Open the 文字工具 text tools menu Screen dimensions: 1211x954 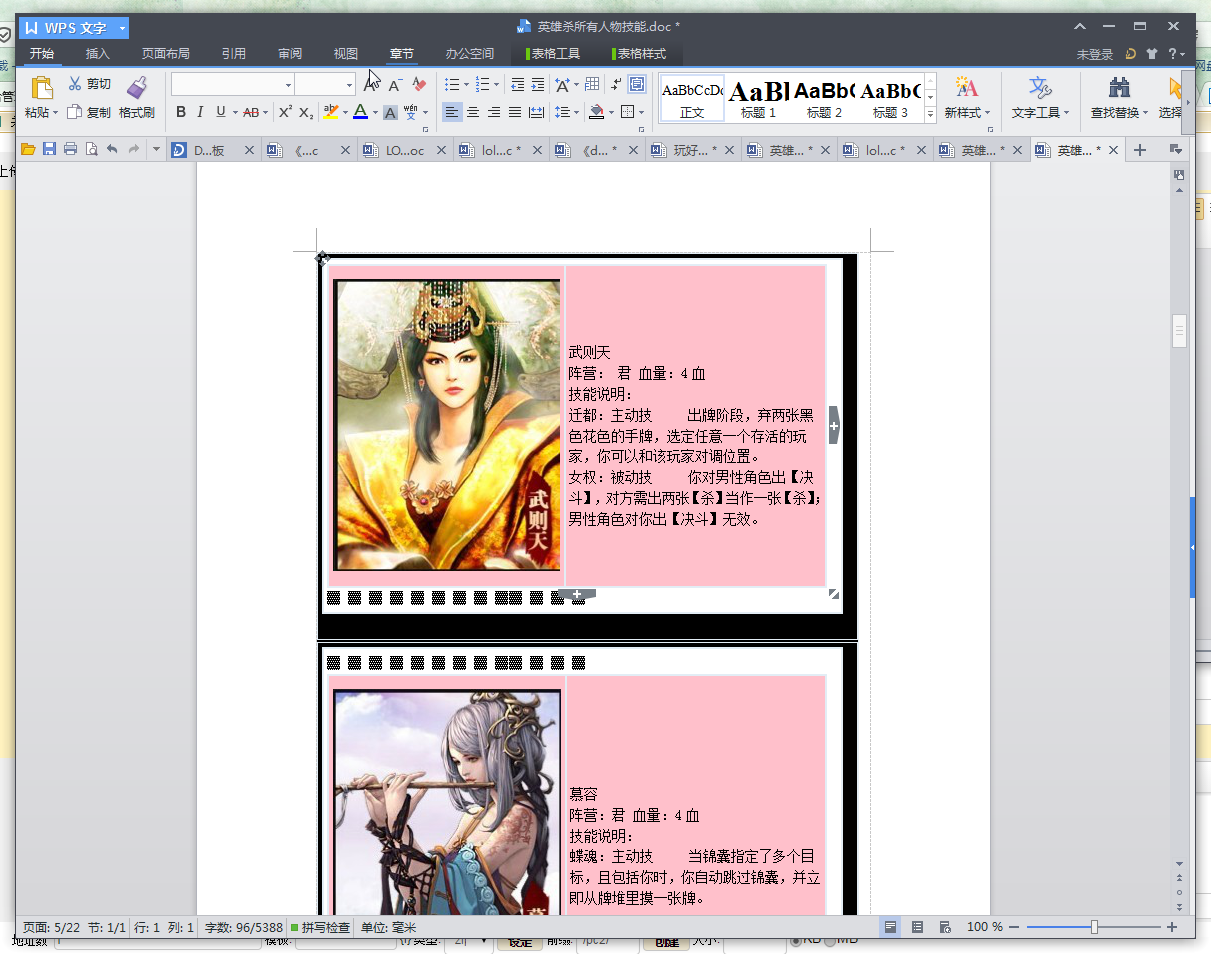click(1040, 98)
